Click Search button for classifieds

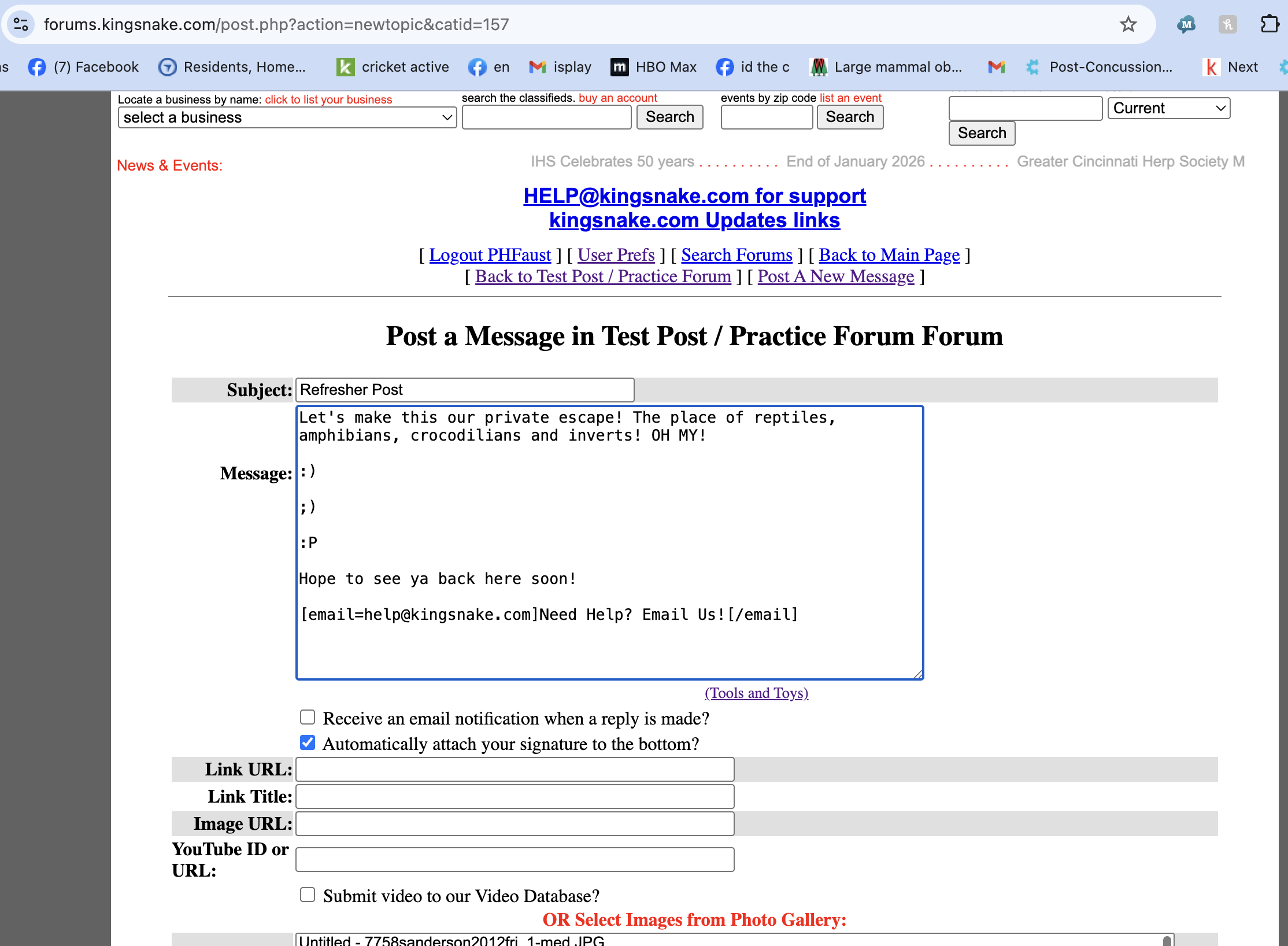tap(669, 117)
